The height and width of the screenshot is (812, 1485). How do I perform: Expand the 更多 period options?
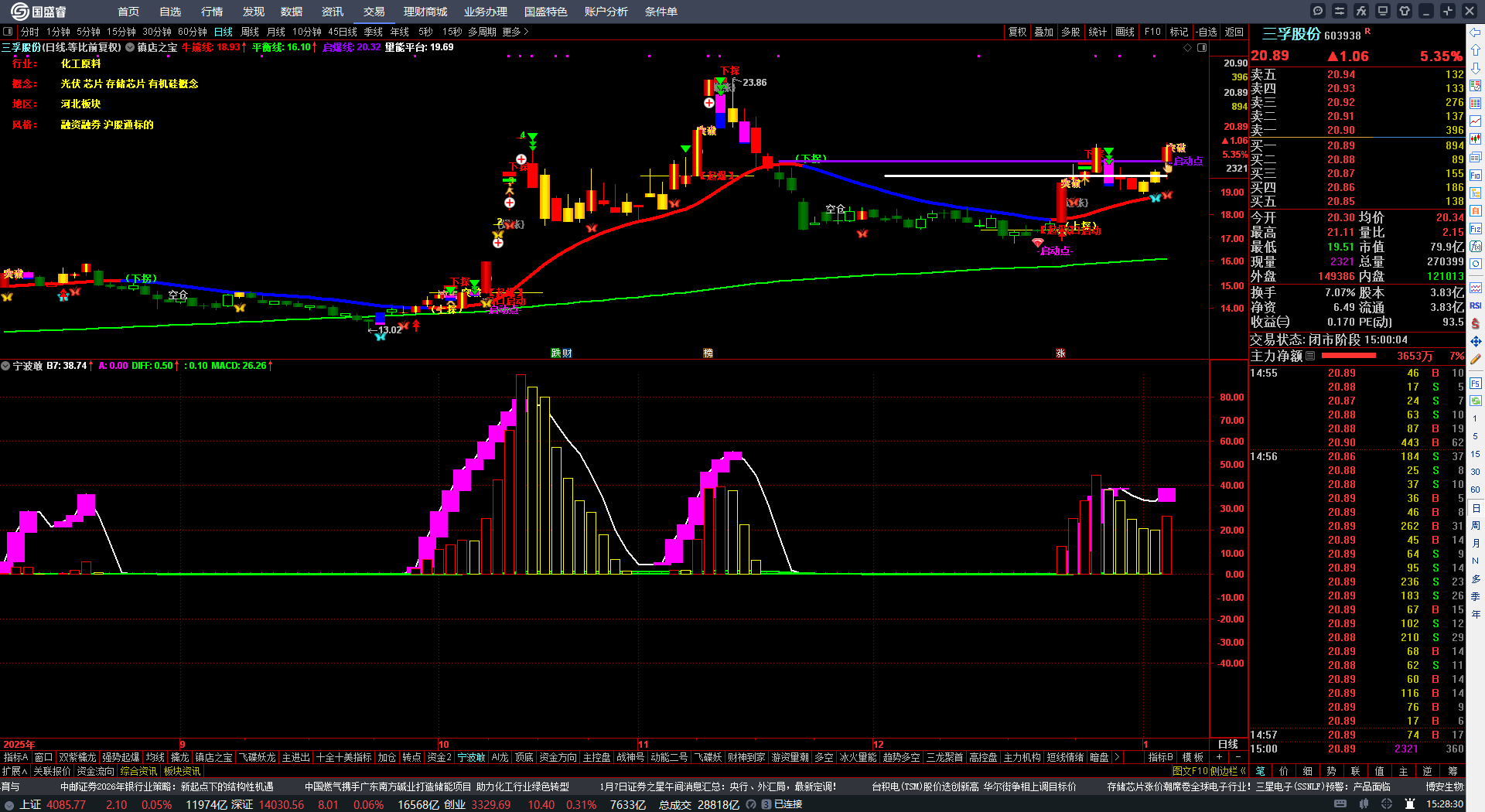tap(515, 32)
